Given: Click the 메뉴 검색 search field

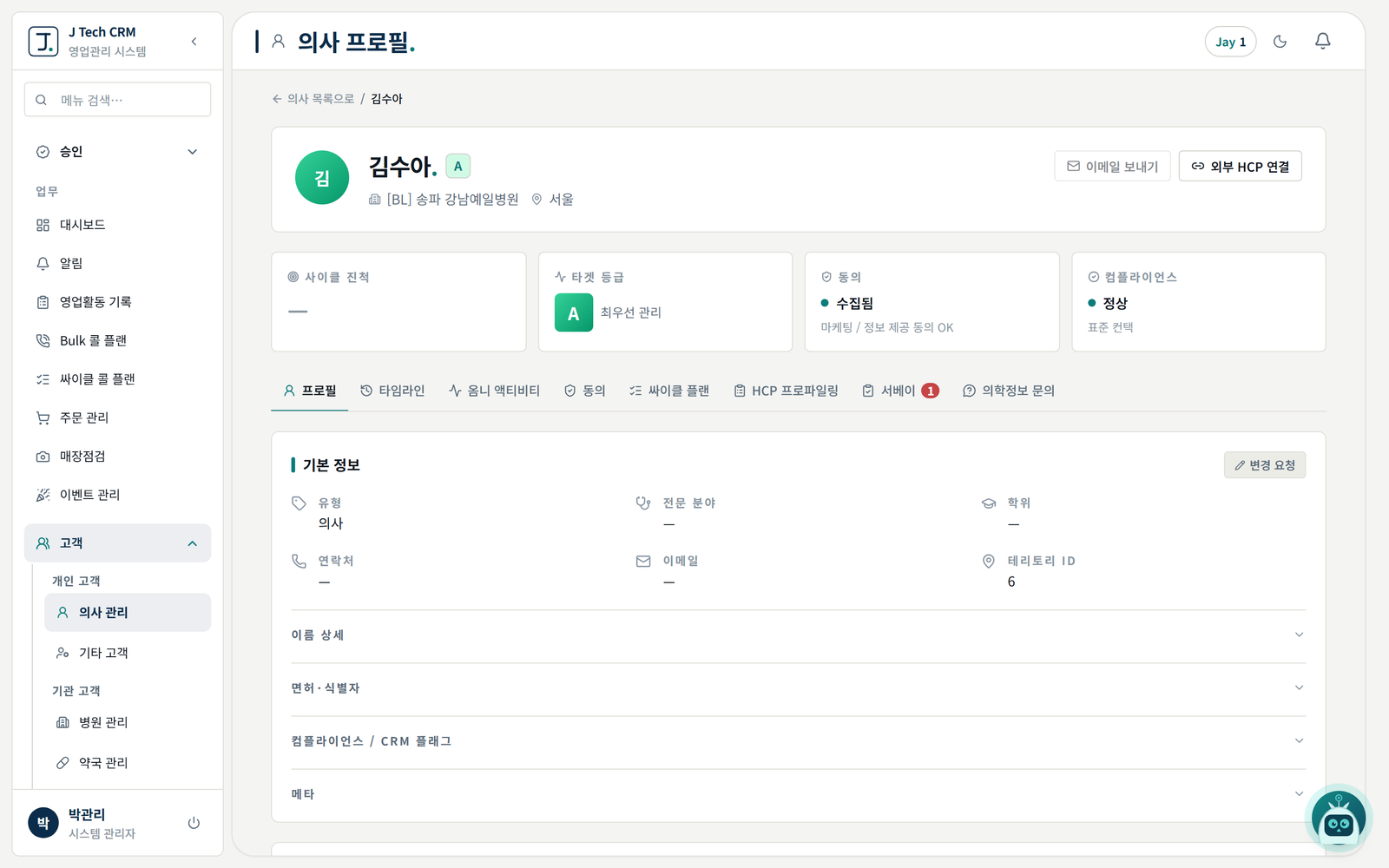Looking at the screenshot, I should point(117,100).
